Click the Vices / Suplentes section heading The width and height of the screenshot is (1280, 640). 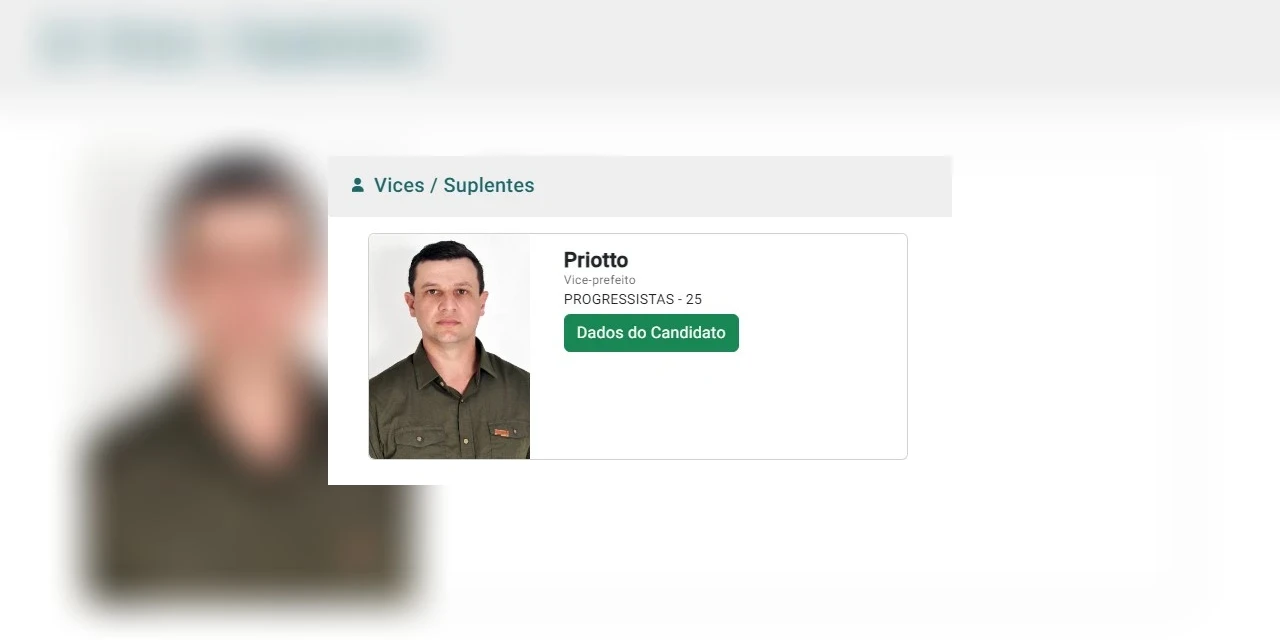454,185
